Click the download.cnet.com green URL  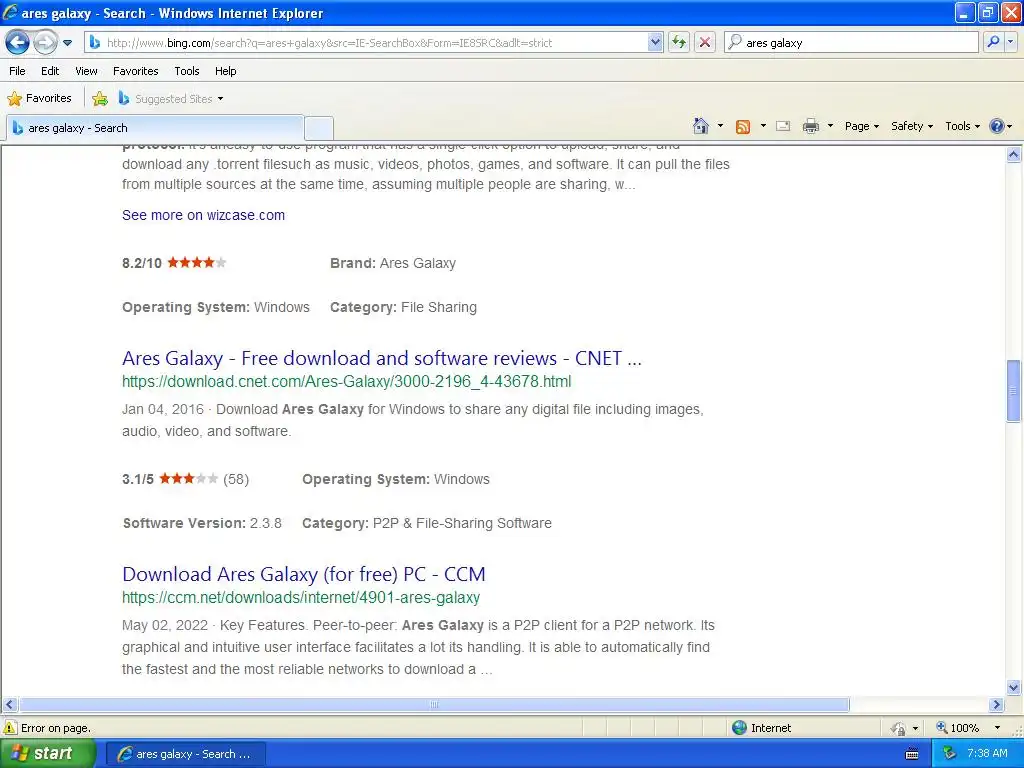346,381
